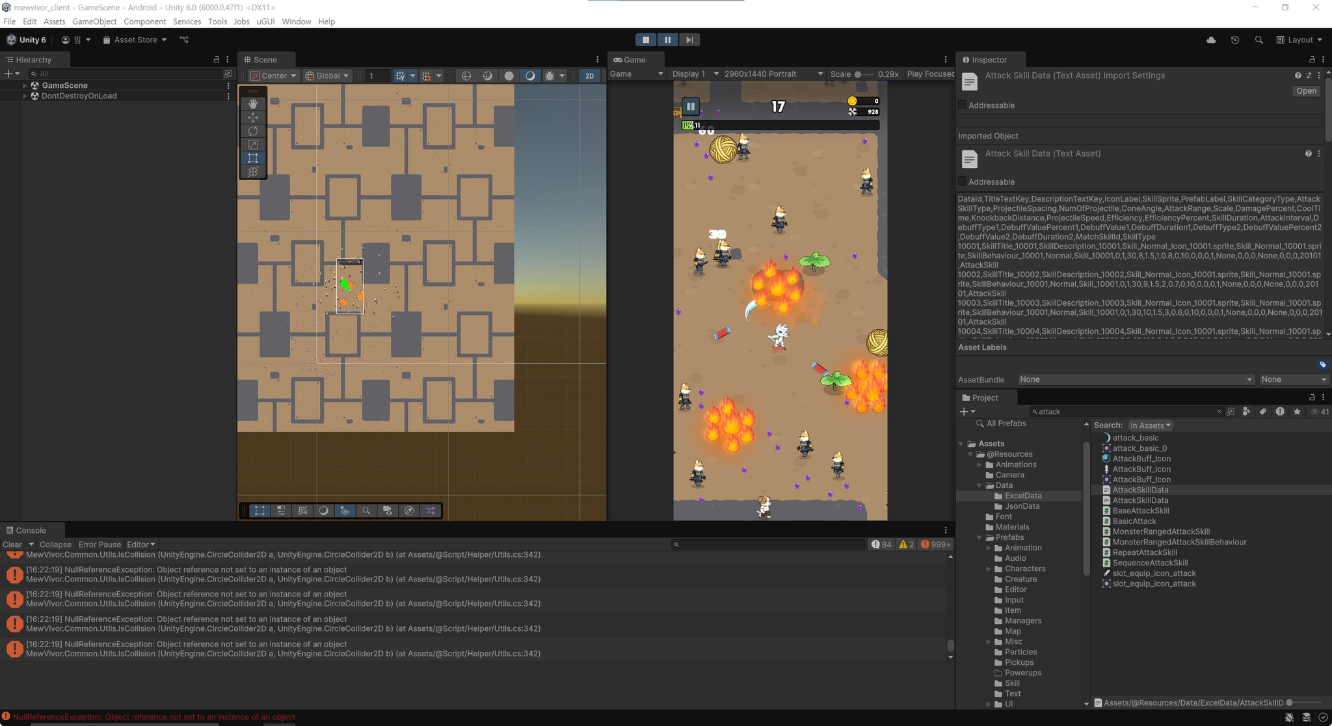Open the Center pivot dropdown
Screen dimensions: 1332x726
coord(274,76)
